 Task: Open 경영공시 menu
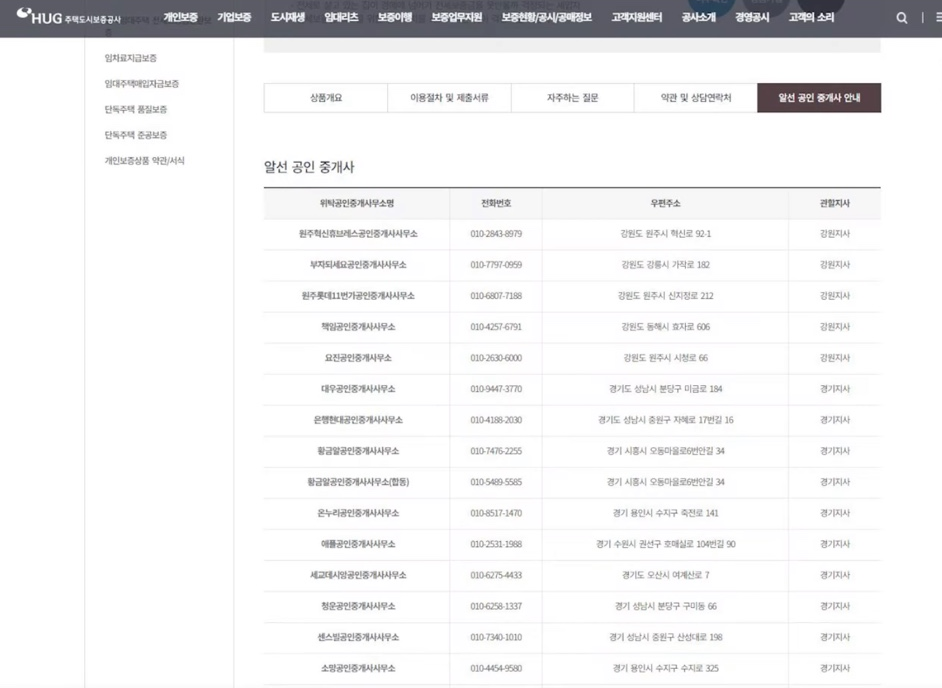point(752,17)
